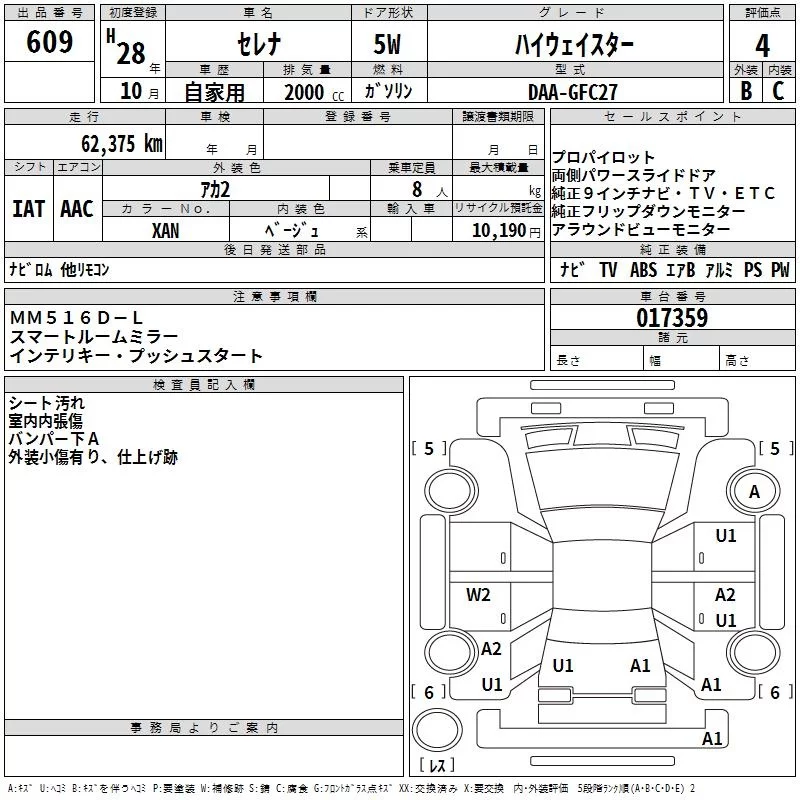Click the inspector note シート汚れ
Viewport: 800px width, 800px height.
coord(47,403)
